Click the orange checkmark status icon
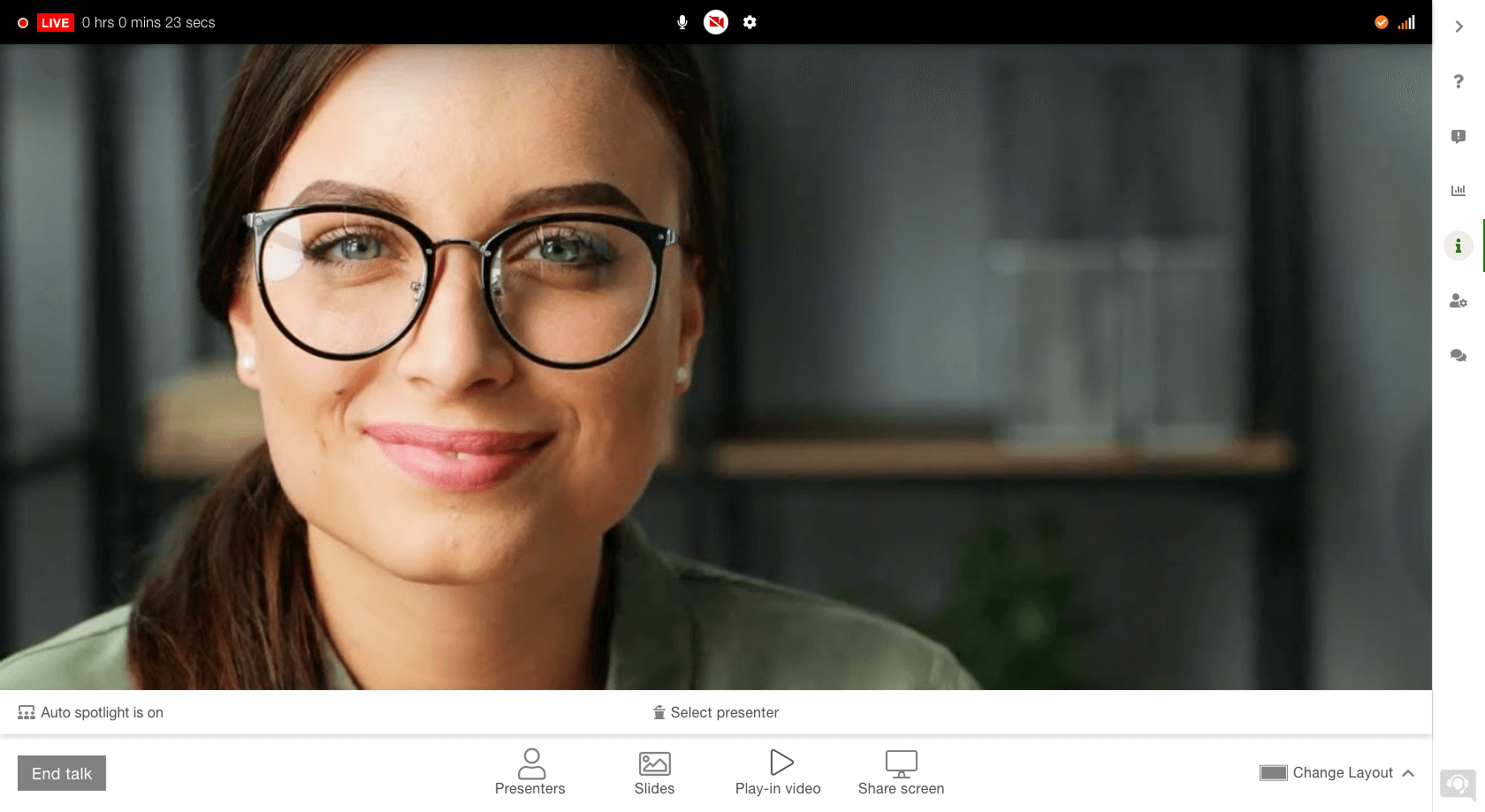The height and width of the screenshot is (812, 1485). [x=1382, y=22]
